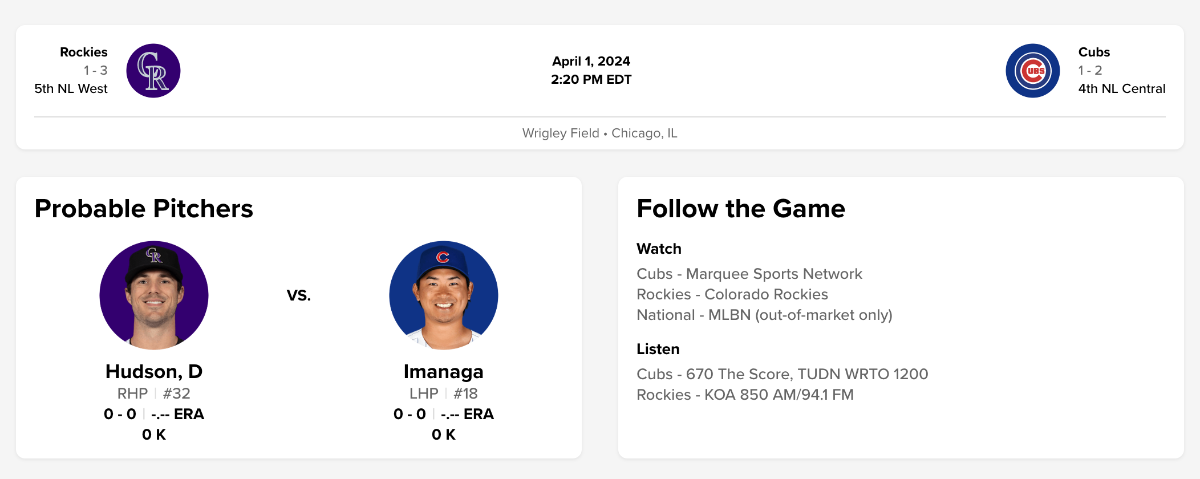Open D. Hudson's pitcher headshot

pyautogui.click(x=154, y=295)
